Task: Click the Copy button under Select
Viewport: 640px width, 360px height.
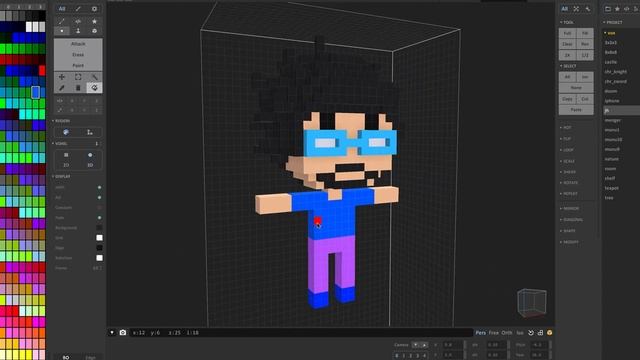Action: (567, 99)
